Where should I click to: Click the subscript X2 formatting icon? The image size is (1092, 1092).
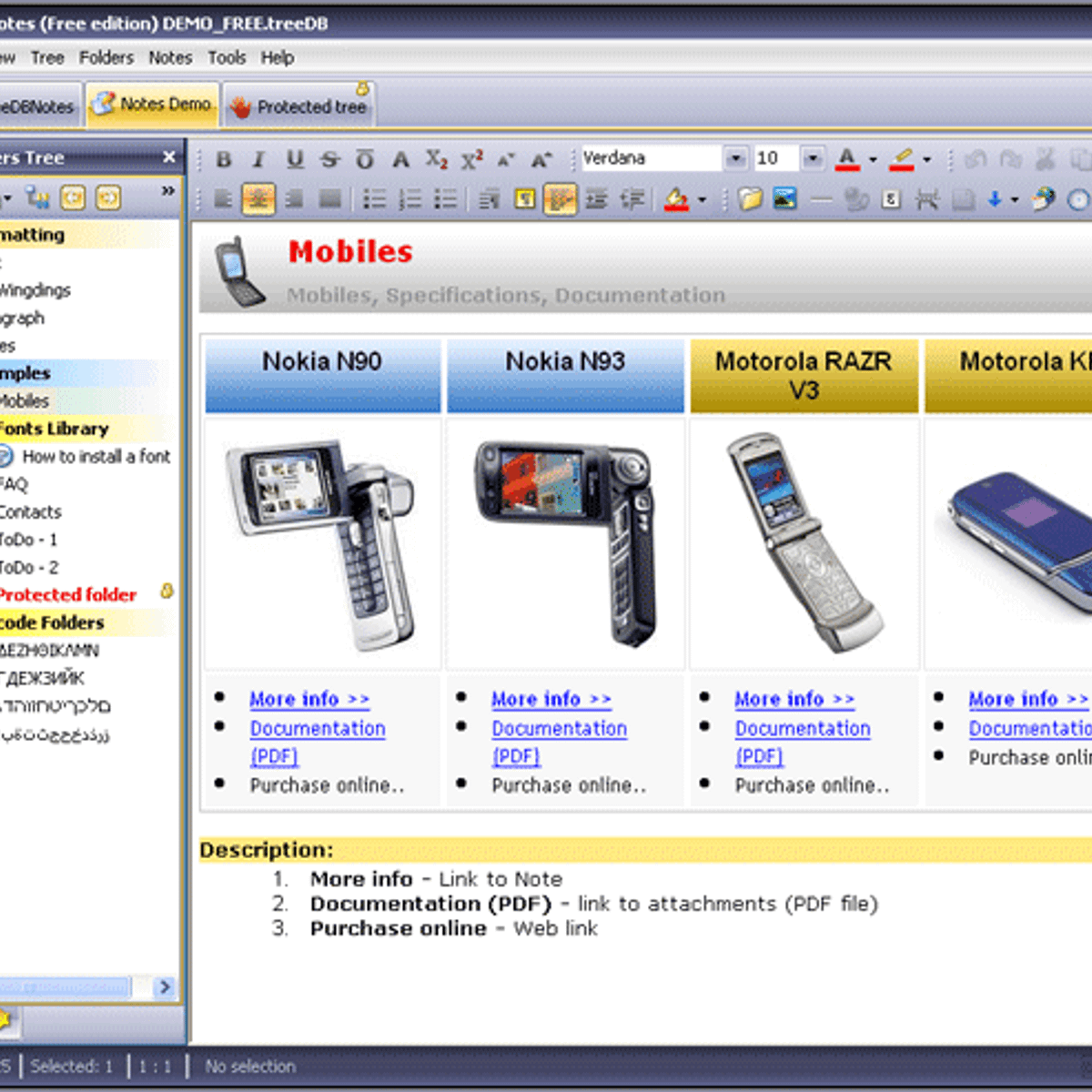click(x=436, y=158)
